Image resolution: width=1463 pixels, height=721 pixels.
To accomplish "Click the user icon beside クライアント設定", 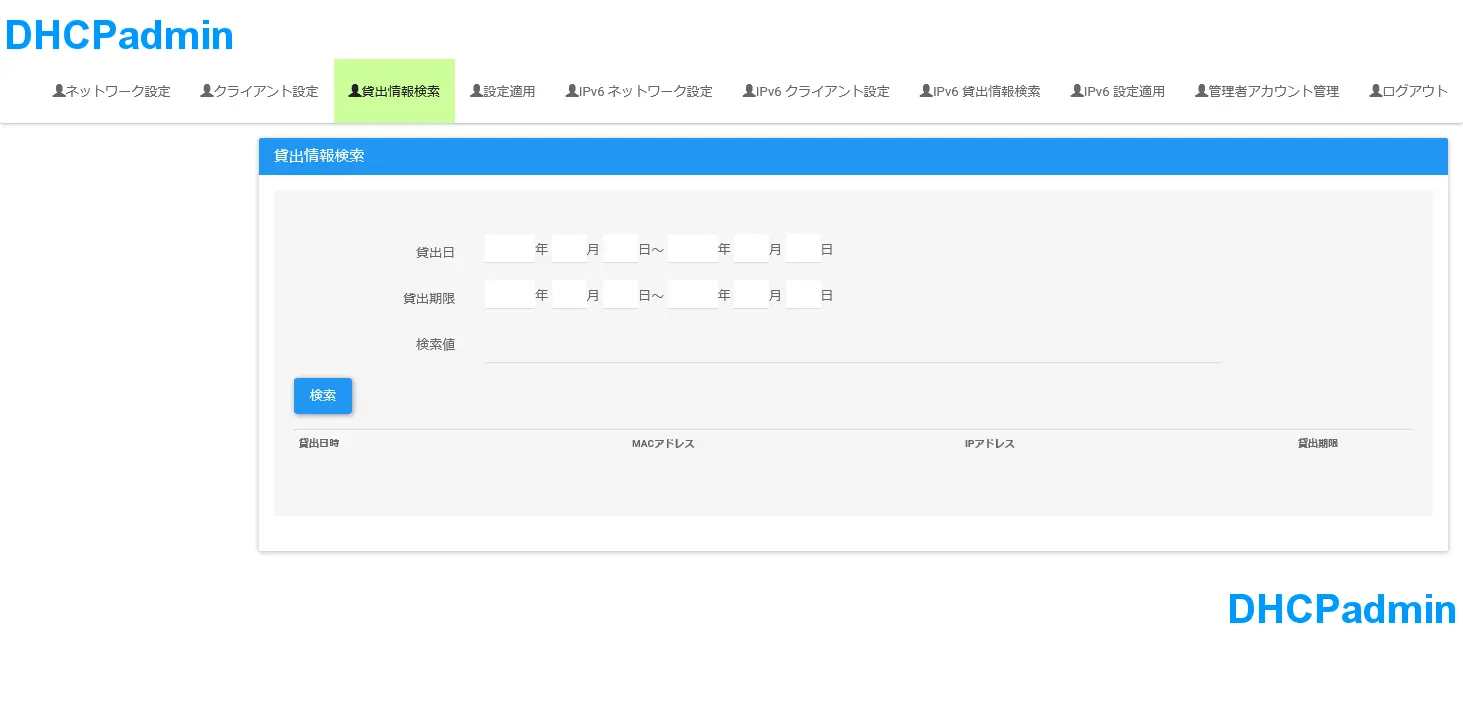I will coord(207,91).
